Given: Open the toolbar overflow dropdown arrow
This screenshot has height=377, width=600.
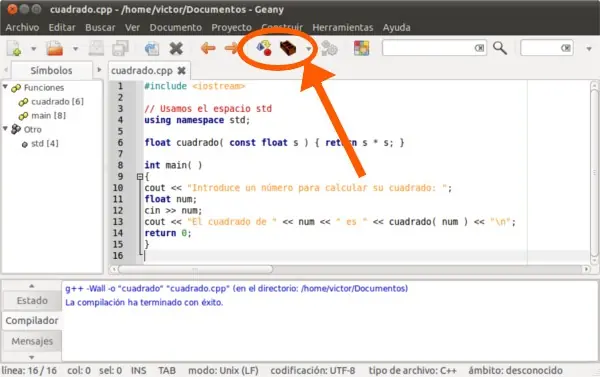Looking at the screenshot, I should click(x=589, y=49).
